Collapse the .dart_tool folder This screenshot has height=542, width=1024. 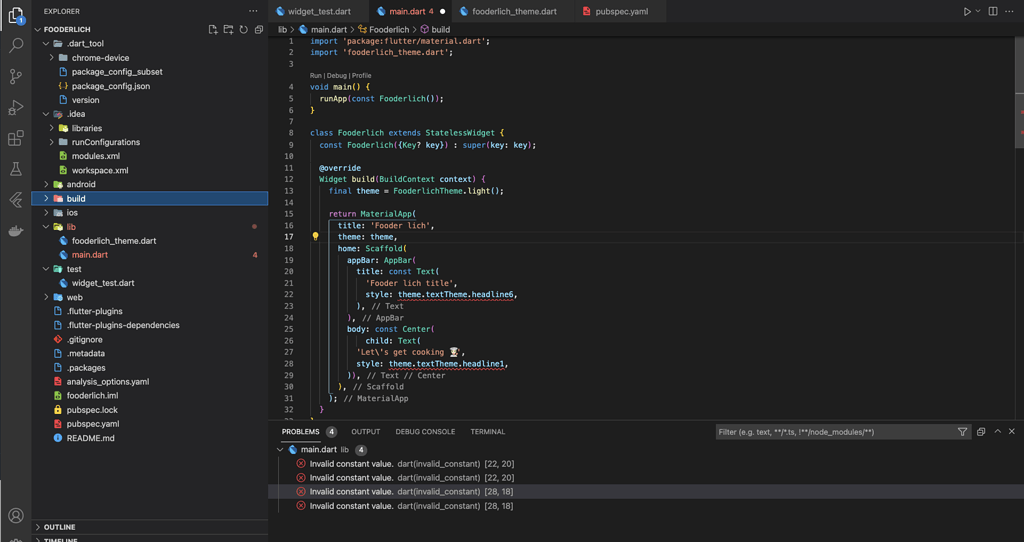coord(46,44)
